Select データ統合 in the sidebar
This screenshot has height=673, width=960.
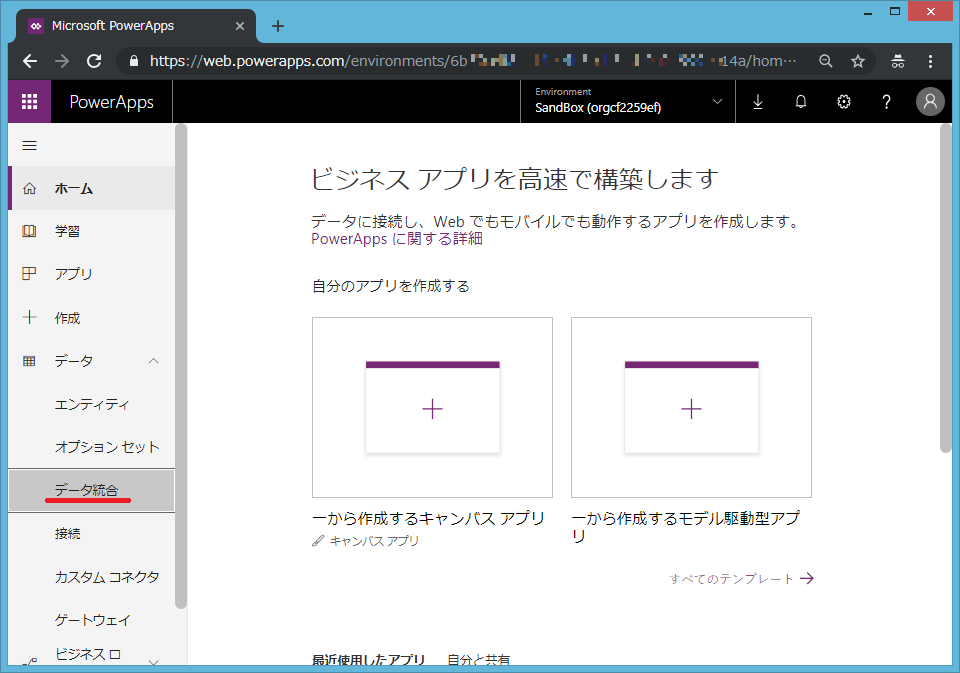(x=92, y=491)
